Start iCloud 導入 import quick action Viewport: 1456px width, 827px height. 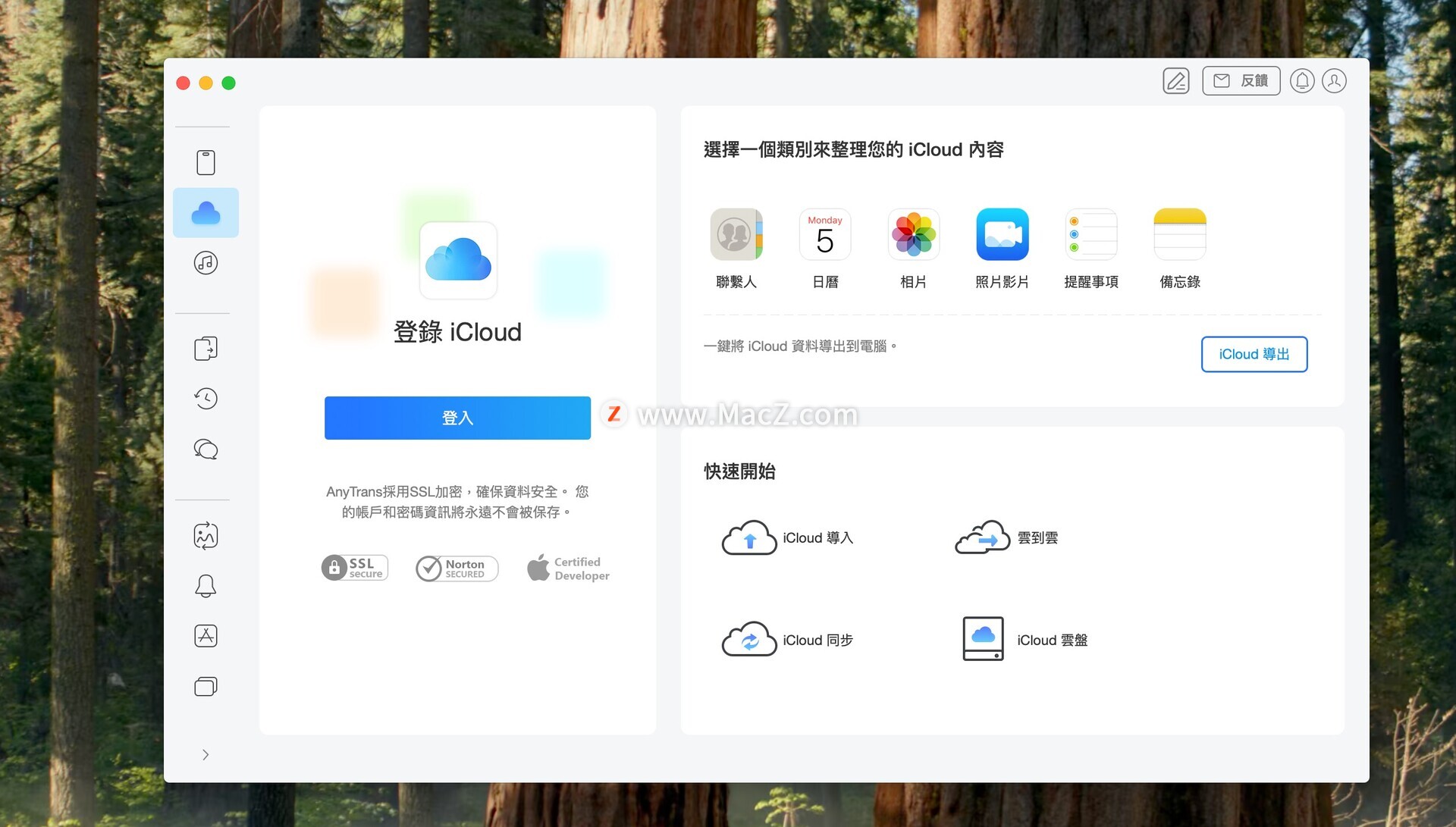pyautogui.click(x=787, y=537)
